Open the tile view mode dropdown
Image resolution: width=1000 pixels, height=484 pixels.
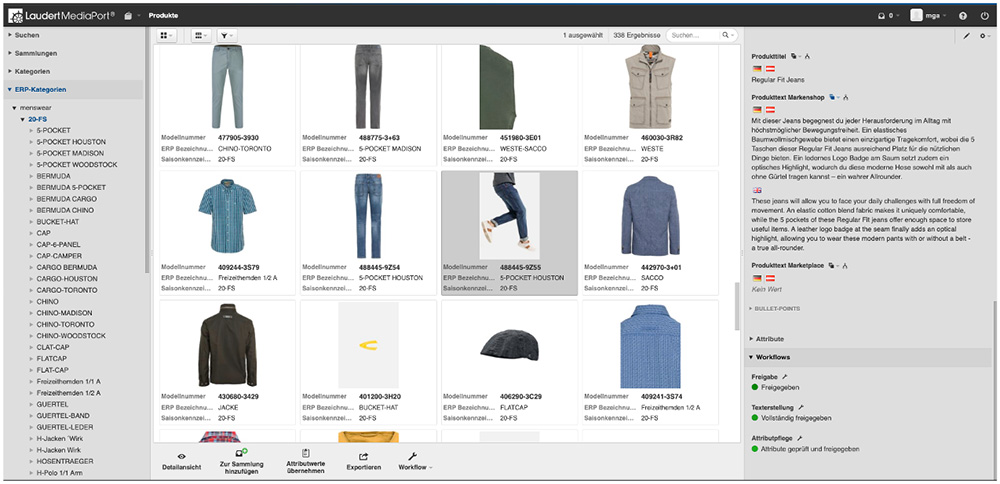167,36
